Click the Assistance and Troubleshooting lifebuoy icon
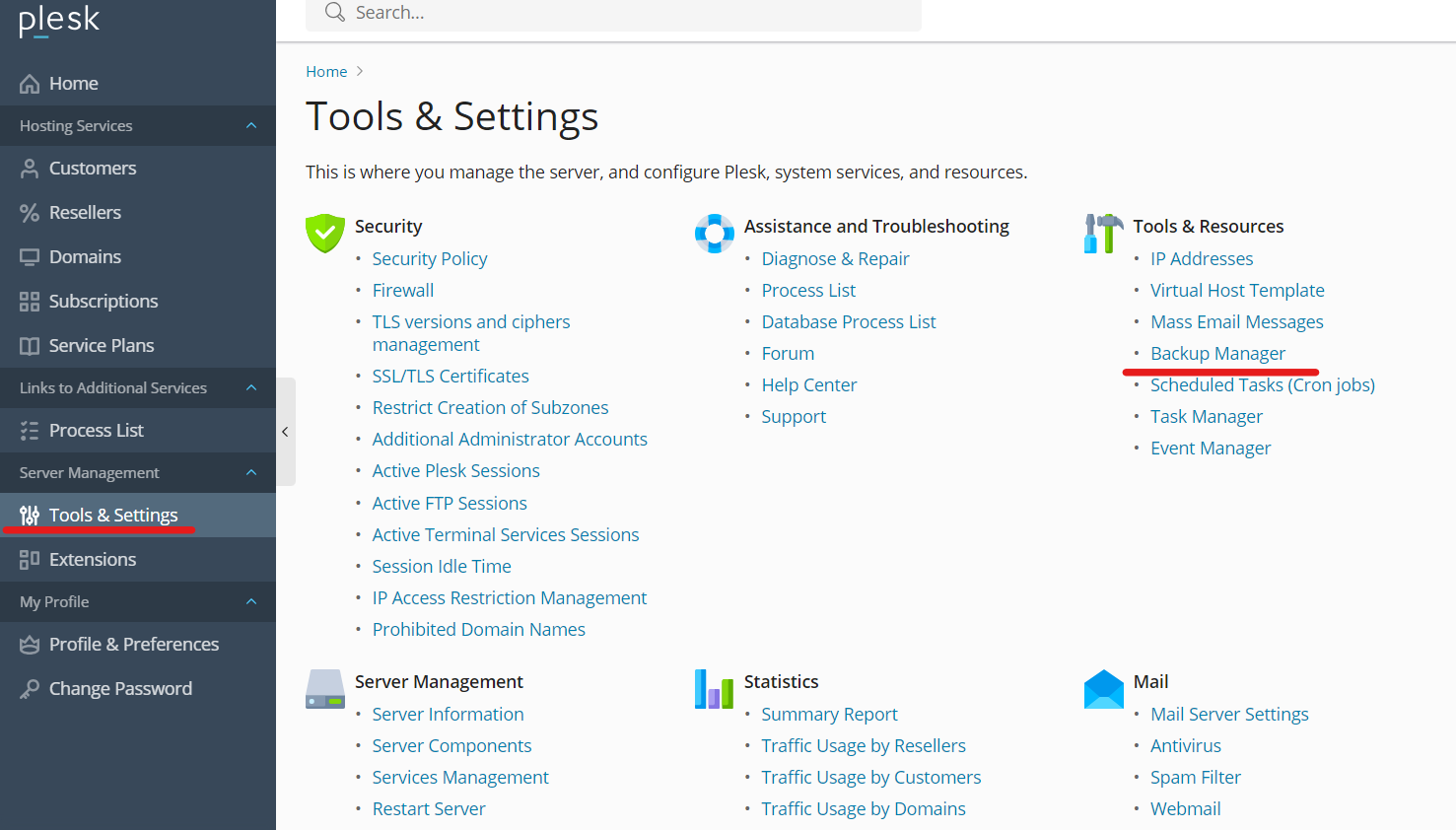This screenshot has height=830, width=1456. (x=714, y=234)
